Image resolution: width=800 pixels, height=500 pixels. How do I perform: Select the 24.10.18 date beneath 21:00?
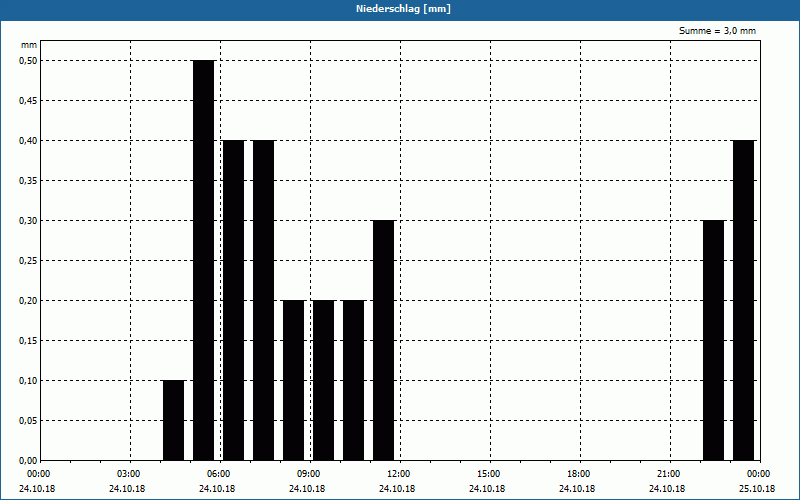[x=667, y=489]
